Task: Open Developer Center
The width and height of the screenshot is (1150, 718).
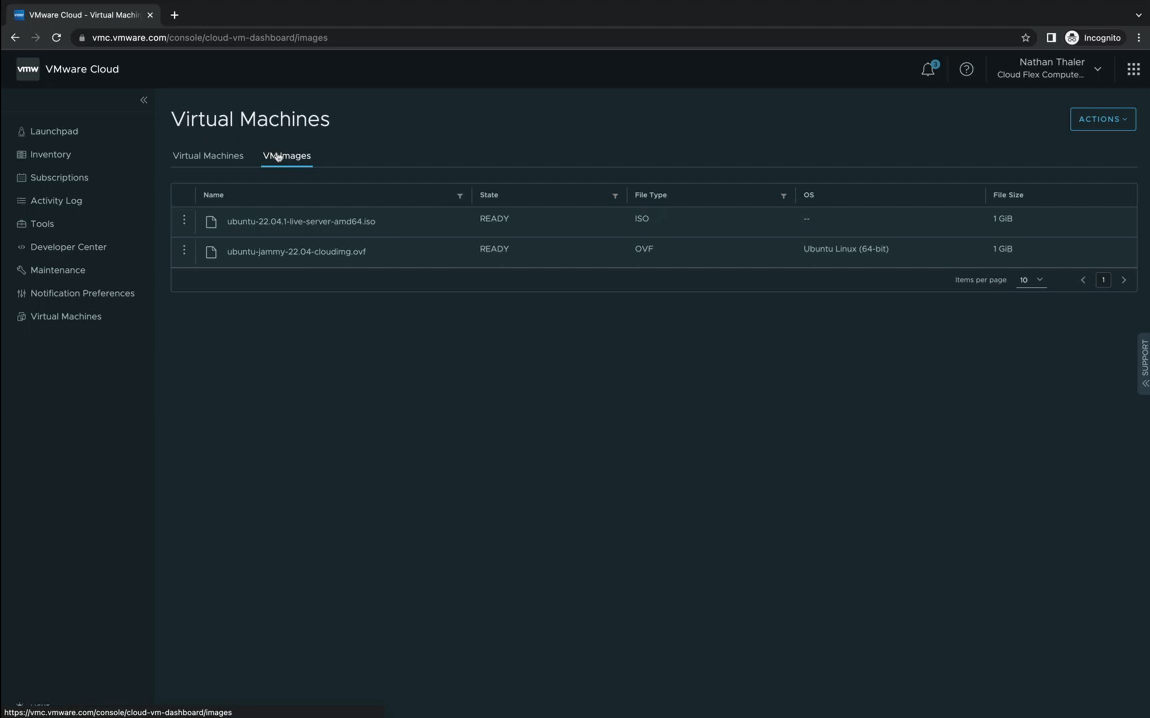Action: tap(68, 247)
